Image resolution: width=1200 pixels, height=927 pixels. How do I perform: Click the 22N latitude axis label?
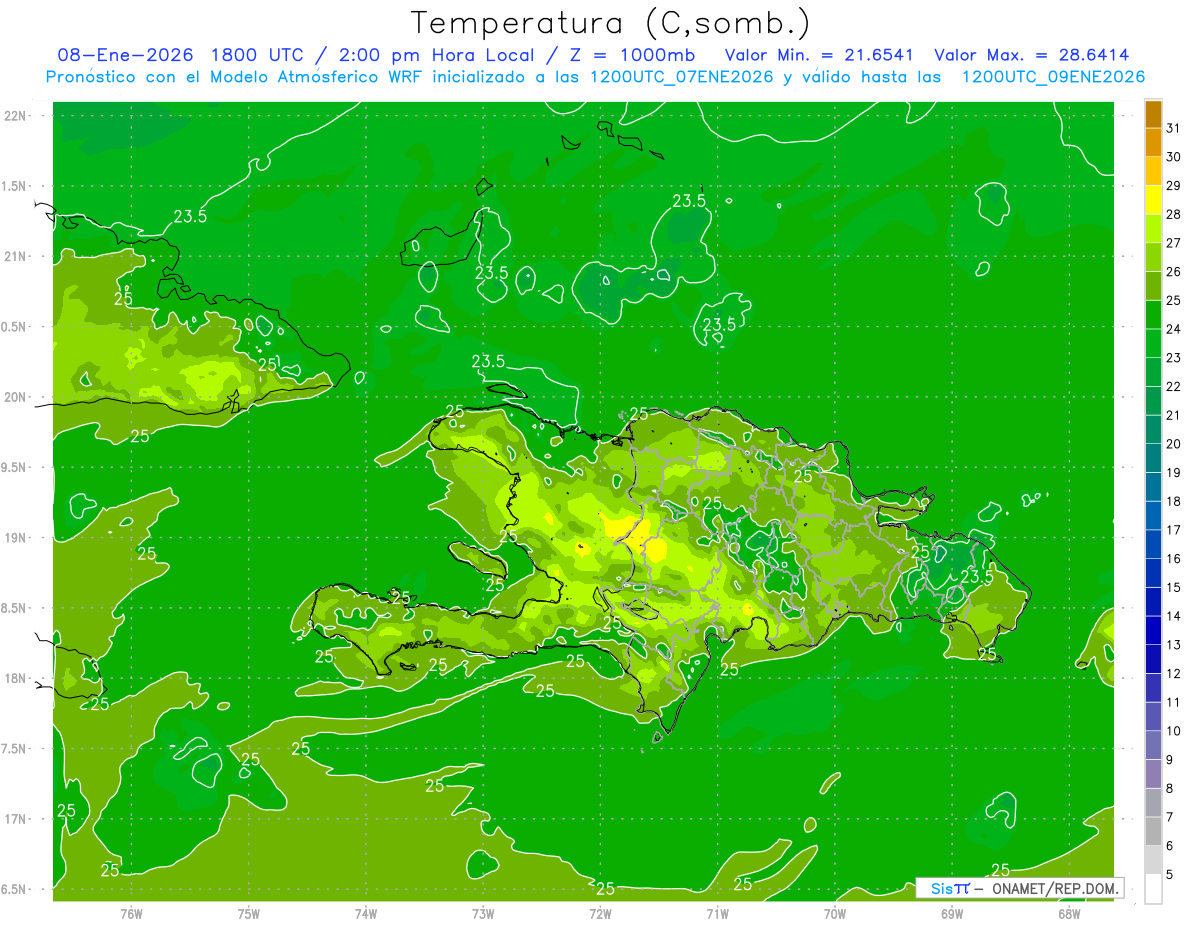[17, 115]
